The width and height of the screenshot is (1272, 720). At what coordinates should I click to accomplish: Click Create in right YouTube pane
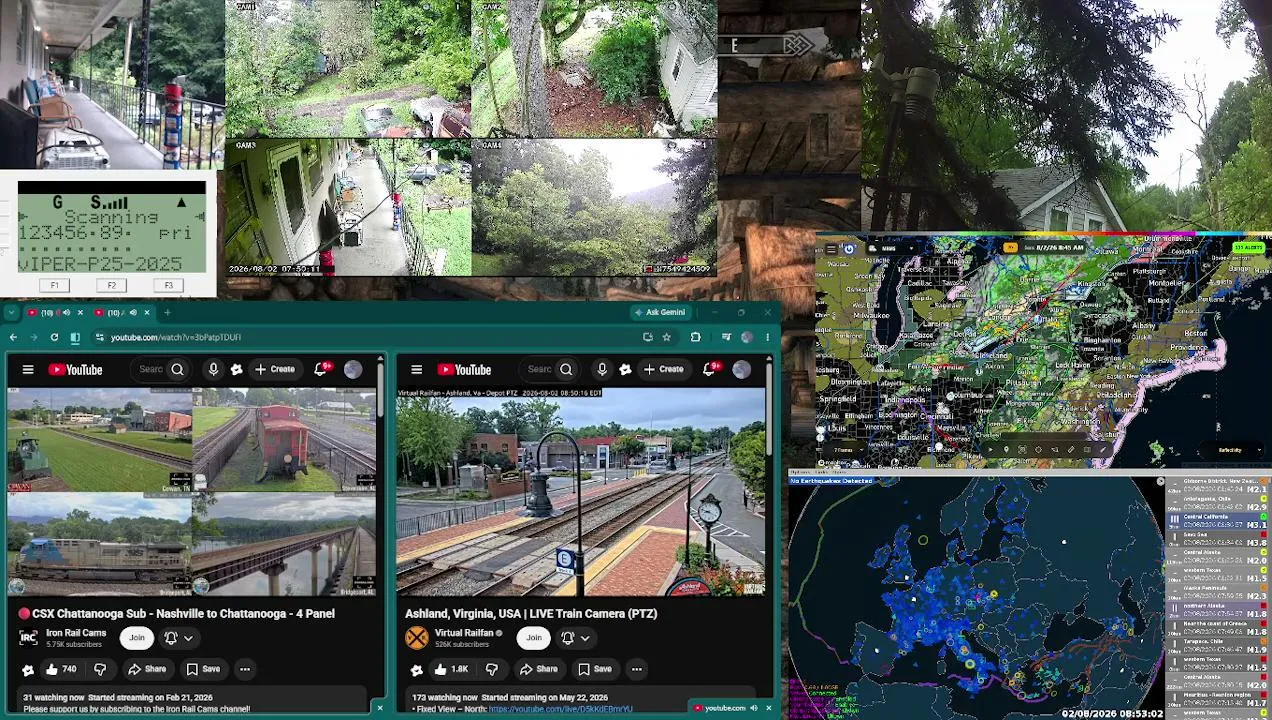664,370
